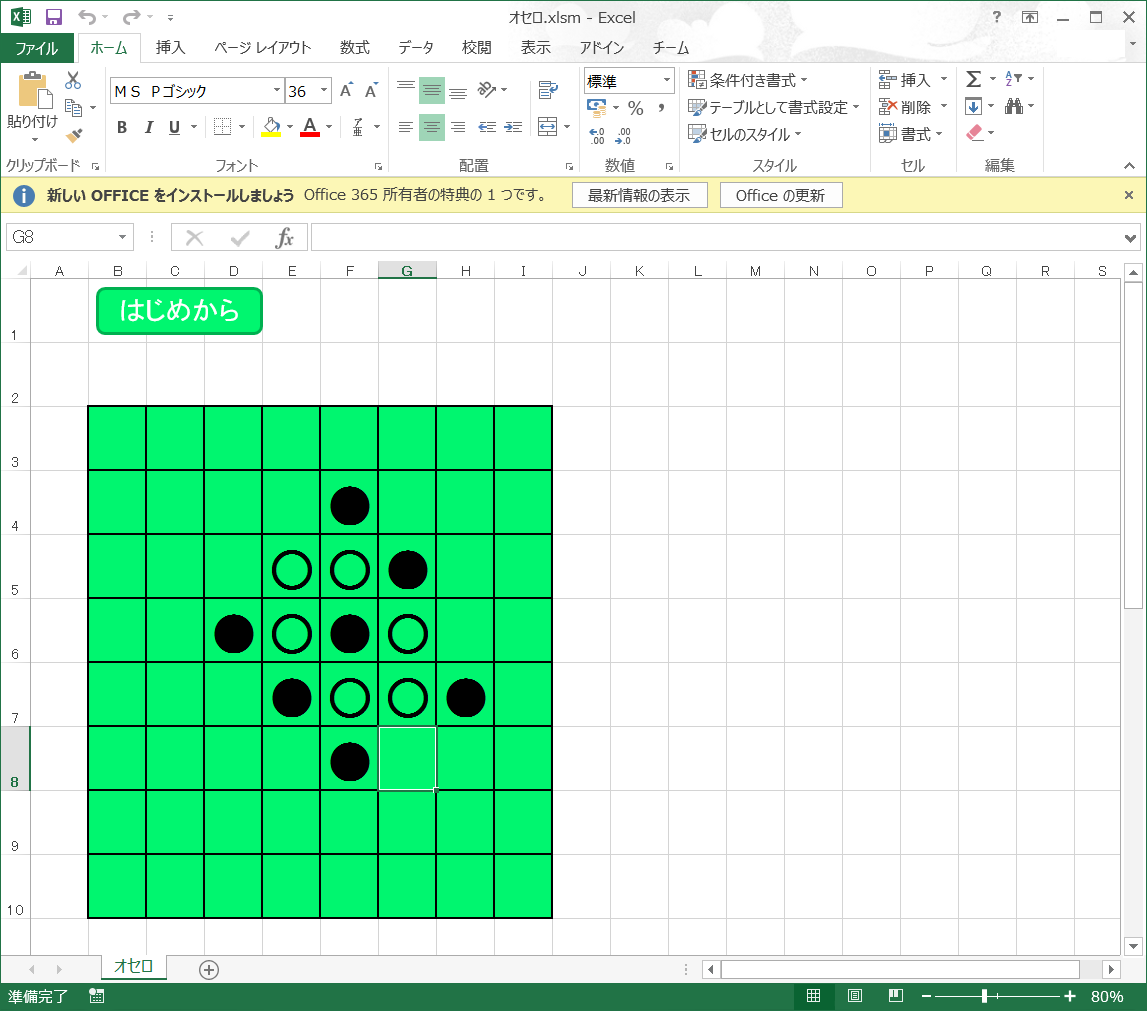Click the Format Painter brush icon
This screenshot has height=1011, width=1147.
click(x=74, y=134)
